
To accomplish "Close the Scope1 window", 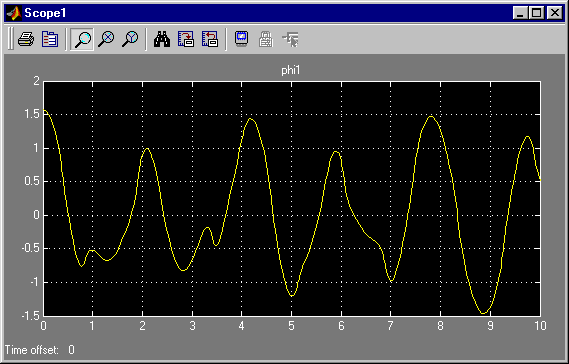I will [x=554, y=13].
